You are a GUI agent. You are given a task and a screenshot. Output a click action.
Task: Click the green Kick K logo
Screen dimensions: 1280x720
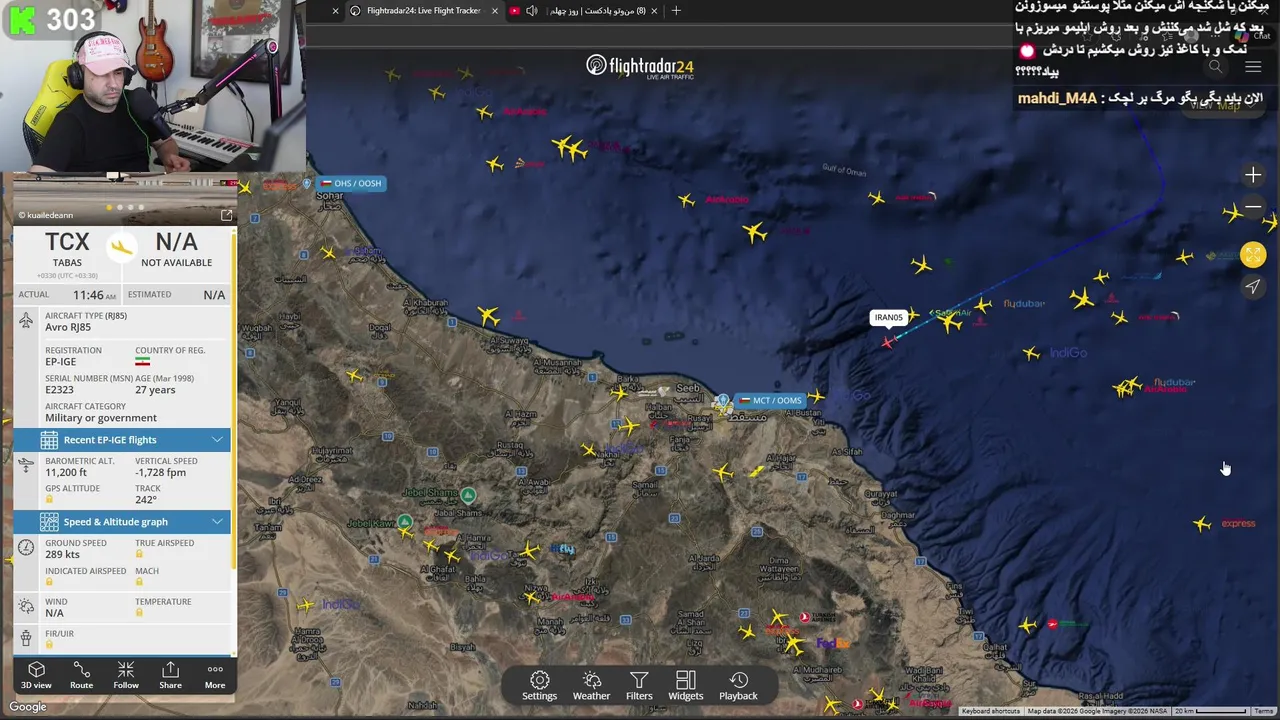22,19
